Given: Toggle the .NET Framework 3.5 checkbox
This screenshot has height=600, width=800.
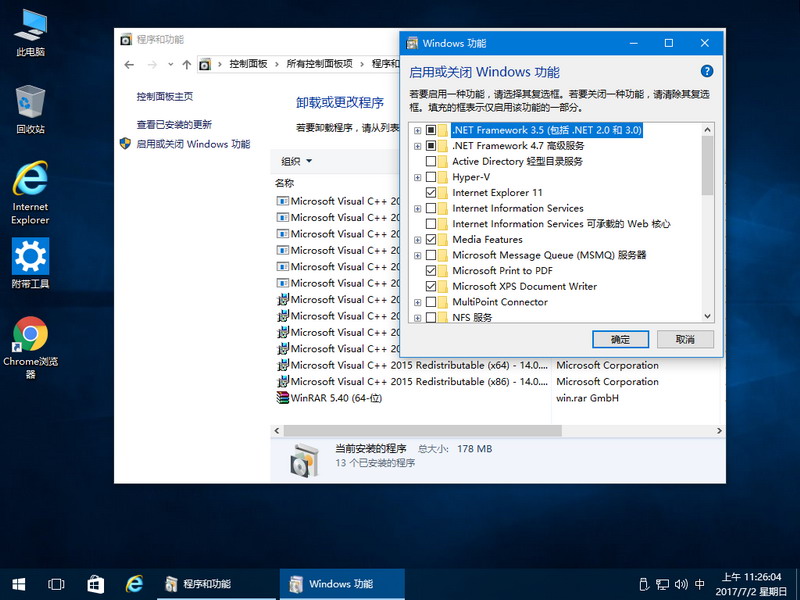Looking at the screenshot, I should click(431, 130).
